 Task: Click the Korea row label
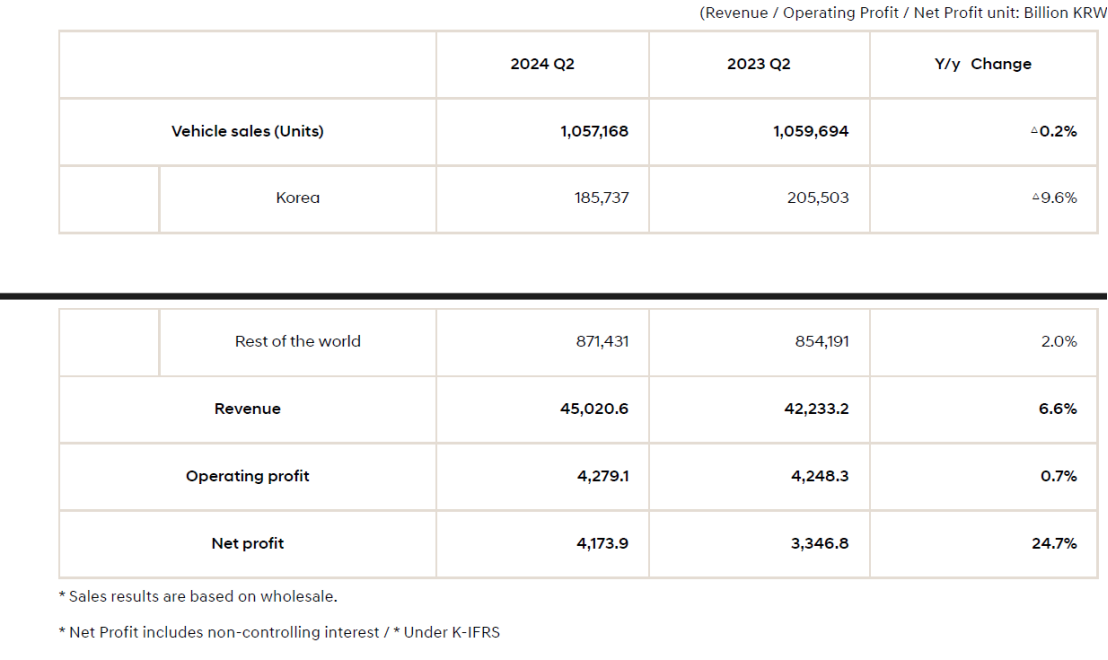tap(298, 198)
